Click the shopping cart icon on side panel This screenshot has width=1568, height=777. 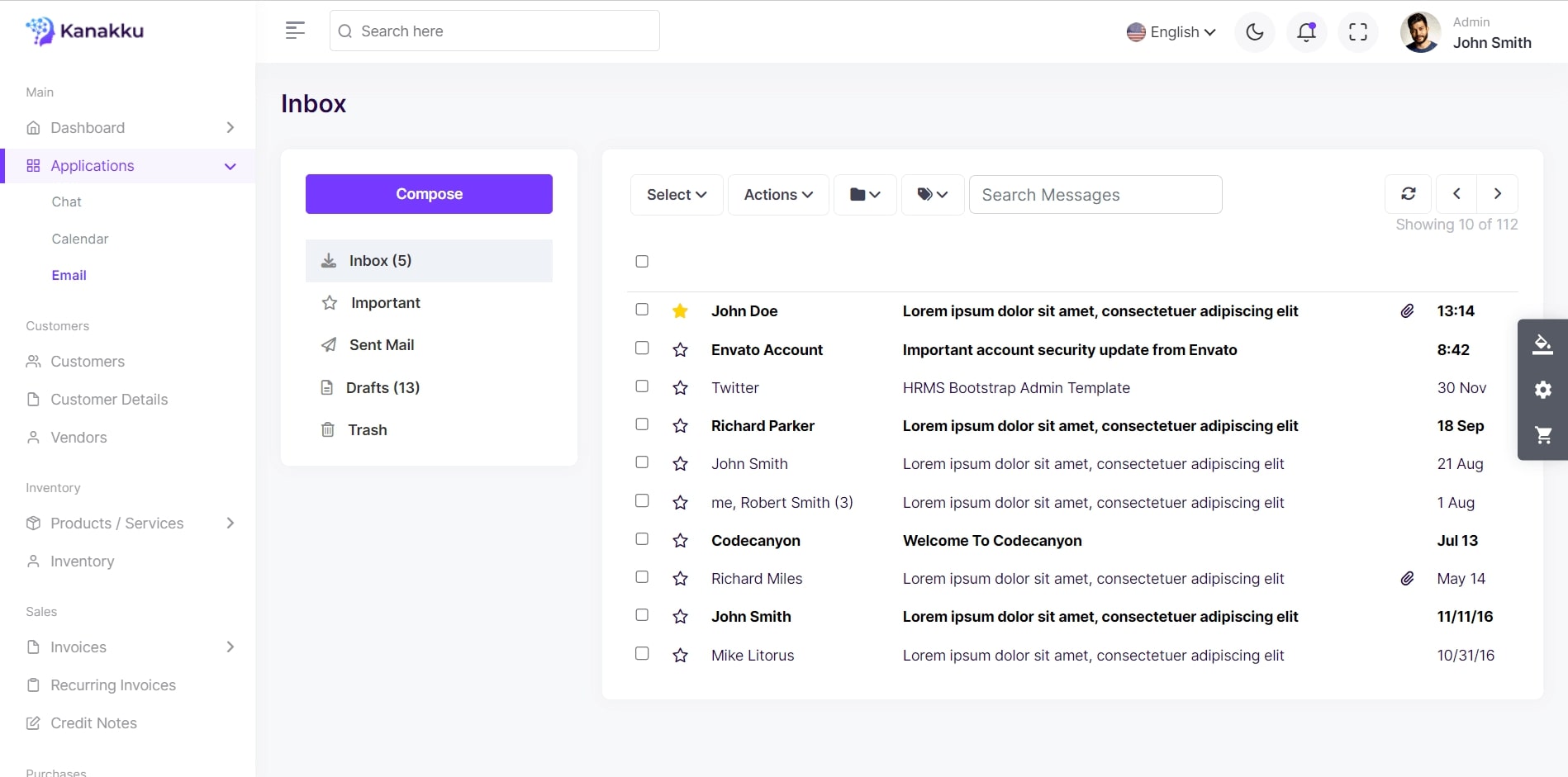tap(1542, 435)
